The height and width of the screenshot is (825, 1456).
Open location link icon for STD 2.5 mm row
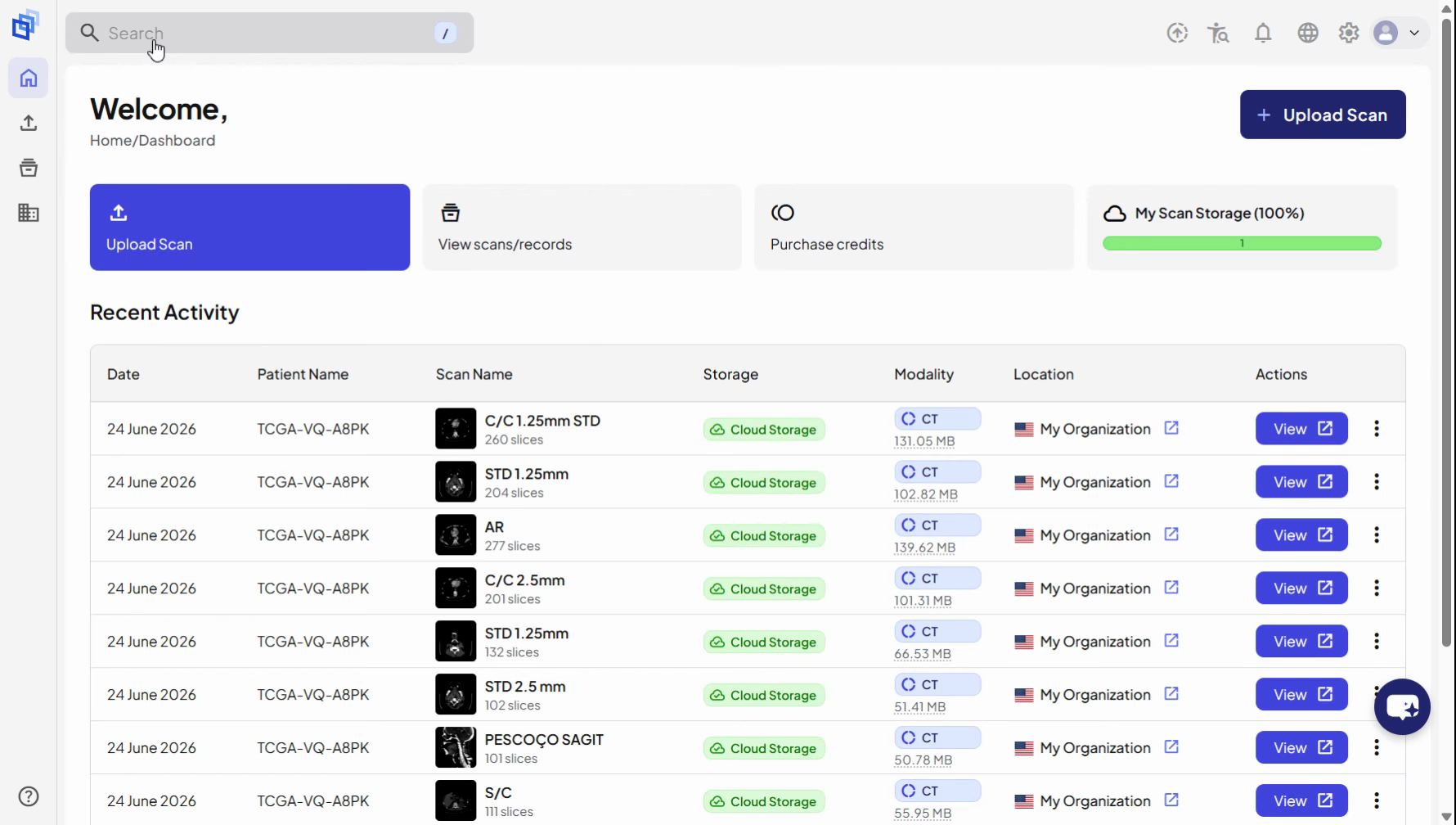(1171, 694)
